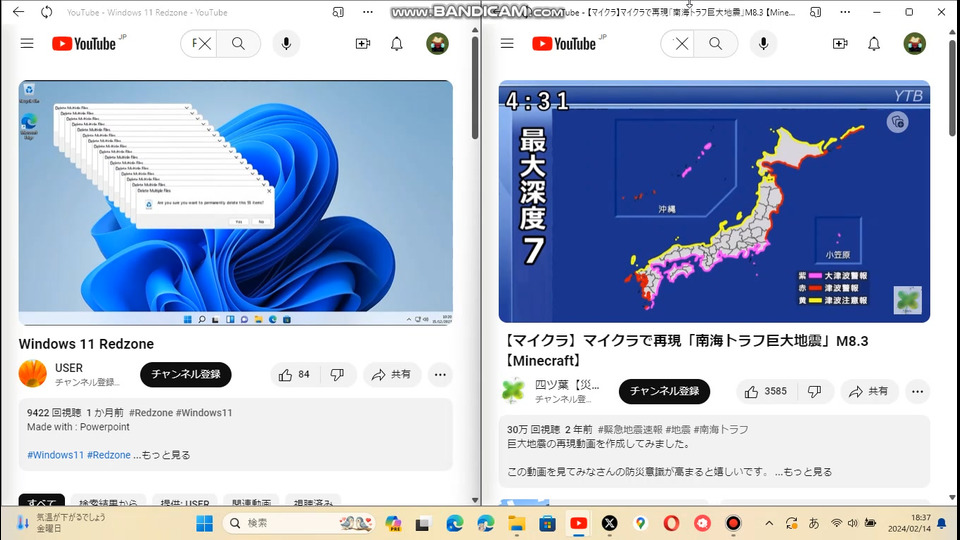Image resolution: width=960 pixels, height=540 pixels.
Task: Open the left window's three-dot app menu
Action: pos(367,12)
